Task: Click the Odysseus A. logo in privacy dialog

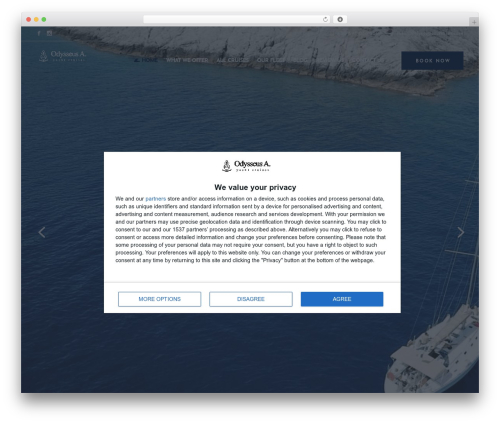Action: tap(246, 166)
